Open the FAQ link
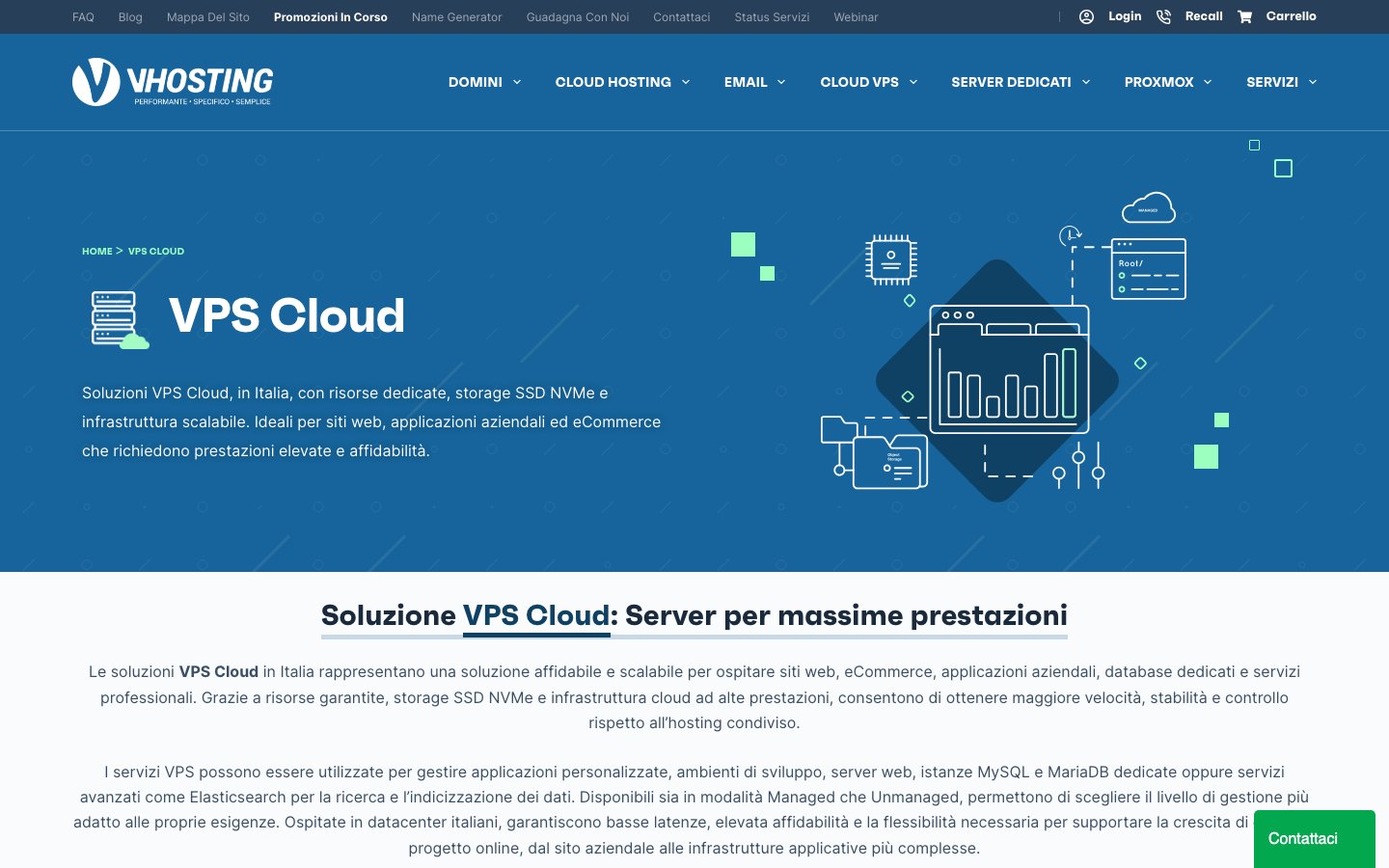1389x868 pixels. pos(83,17)
